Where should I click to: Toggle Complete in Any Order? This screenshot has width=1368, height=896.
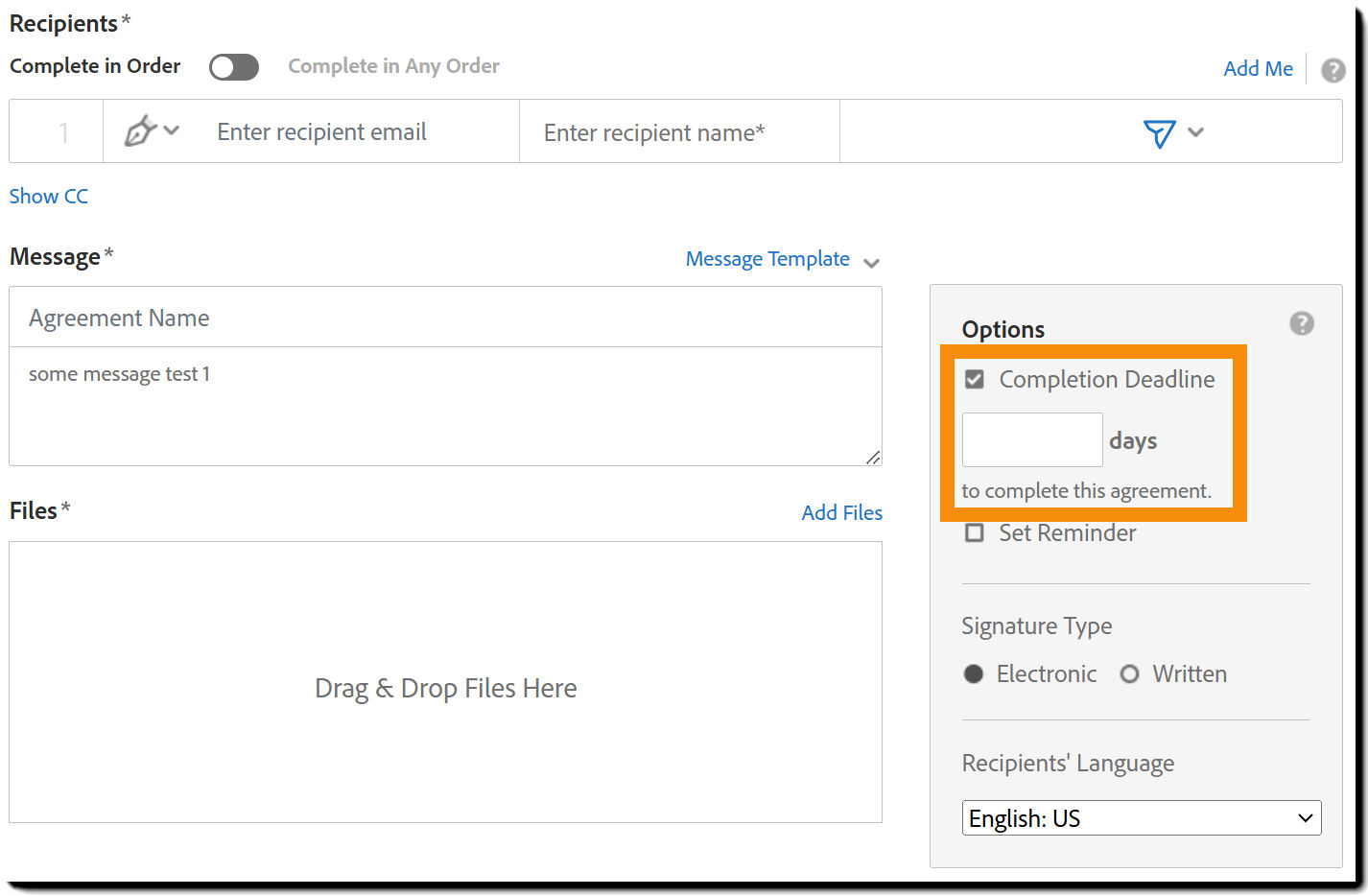(x=233, y=66)
